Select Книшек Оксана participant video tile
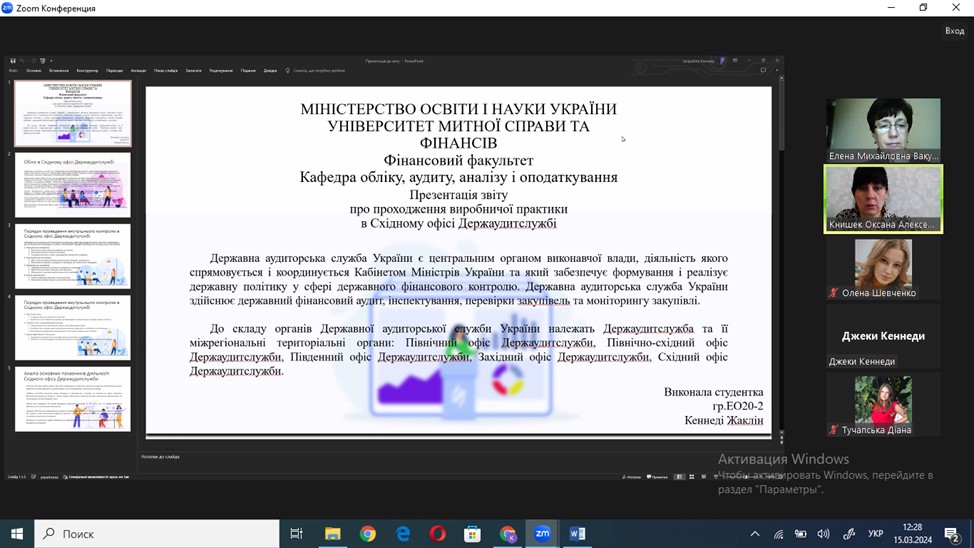Screen dimensions: 974x548 [x=883, y=199]
